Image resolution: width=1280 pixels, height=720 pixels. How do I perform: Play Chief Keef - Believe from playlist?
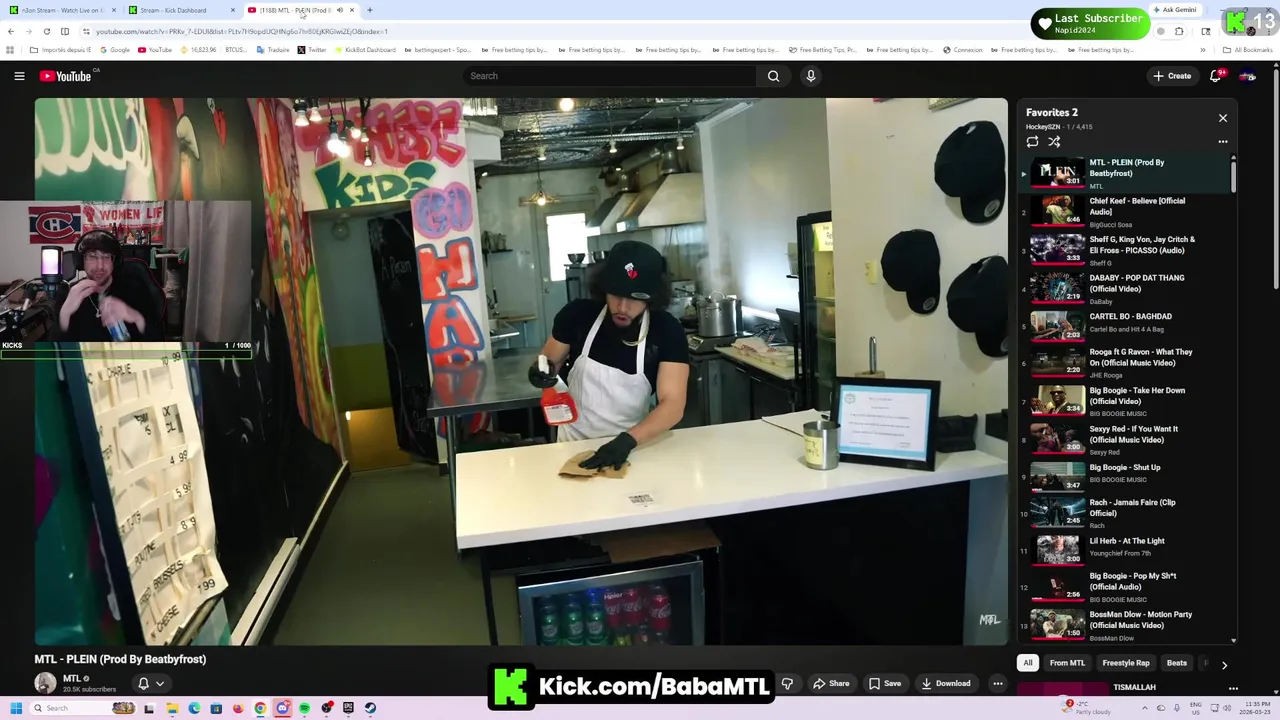[1125, 211]
